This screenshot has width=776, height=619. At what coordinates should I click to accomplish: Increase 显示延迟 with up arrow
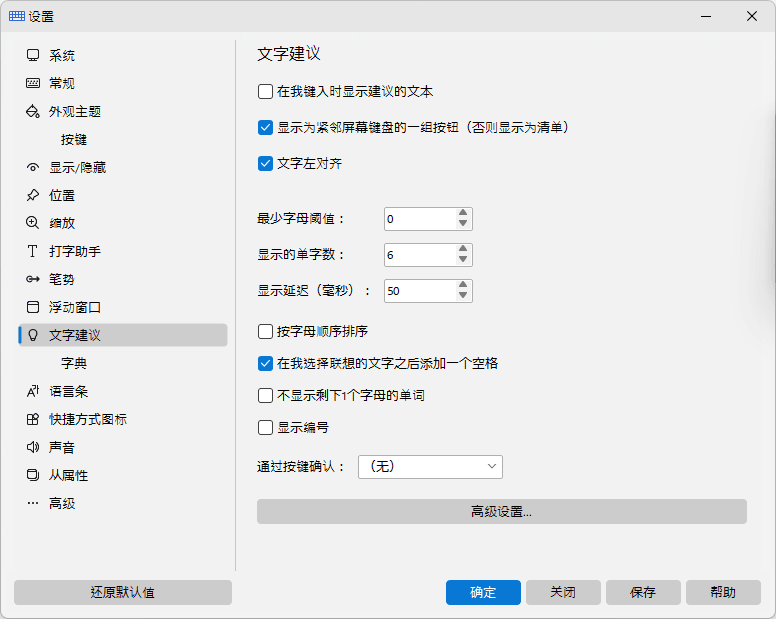tap(463, 285)
